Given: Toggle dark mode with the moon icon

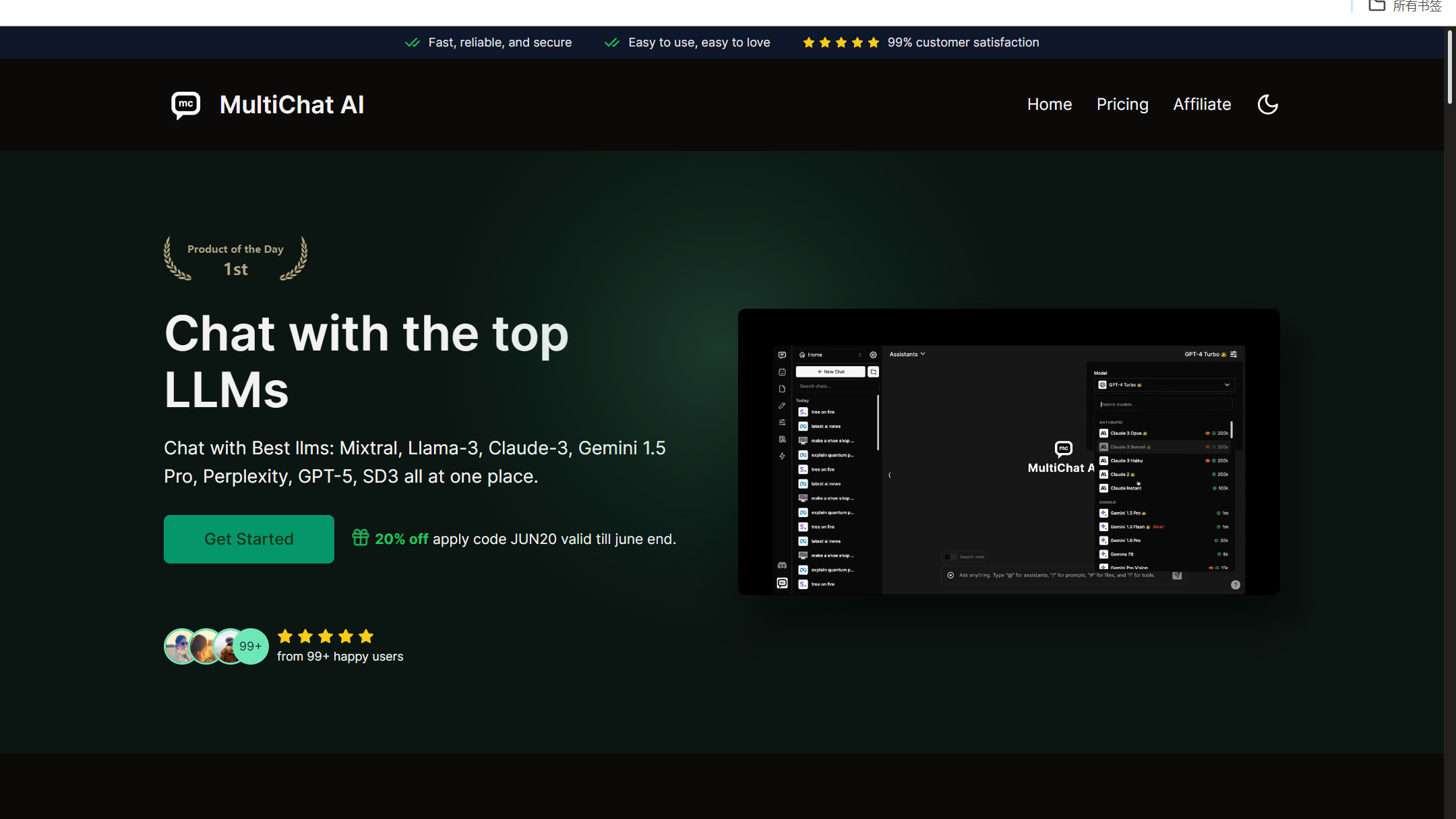Looking at the screenshot, I should tap(1267, 104).
